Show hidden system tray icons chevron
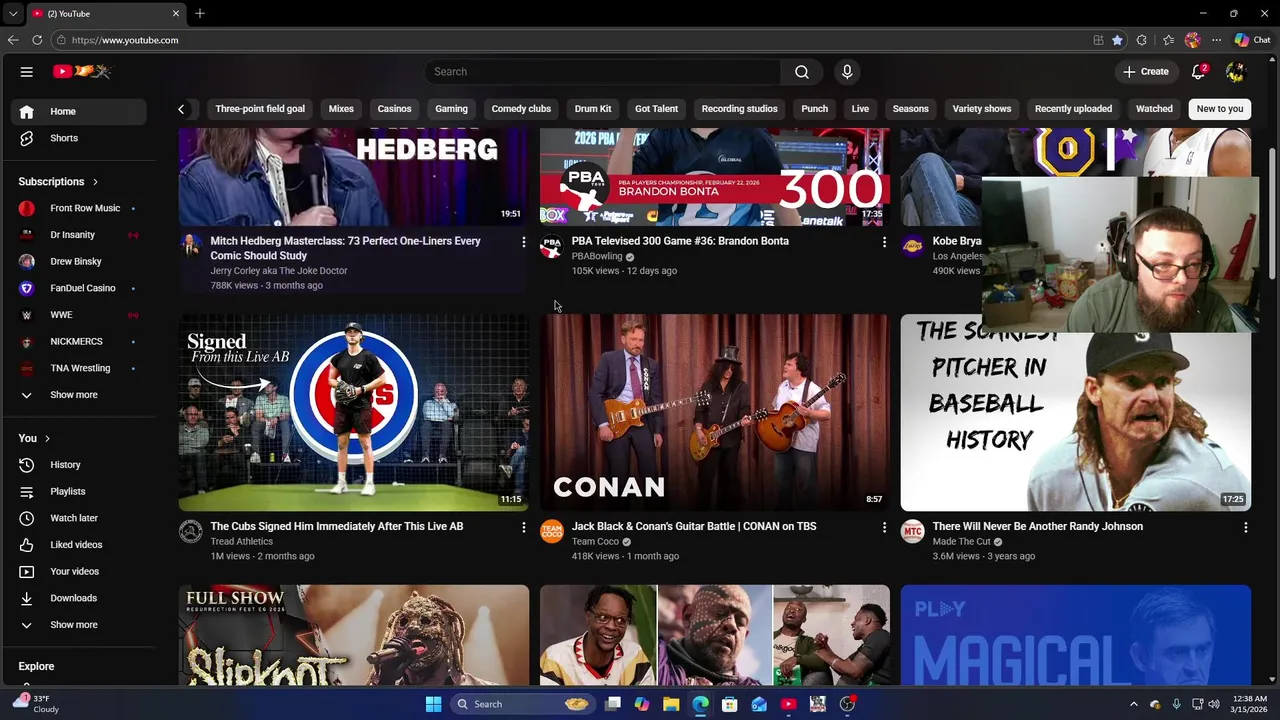 [1133, 704]
